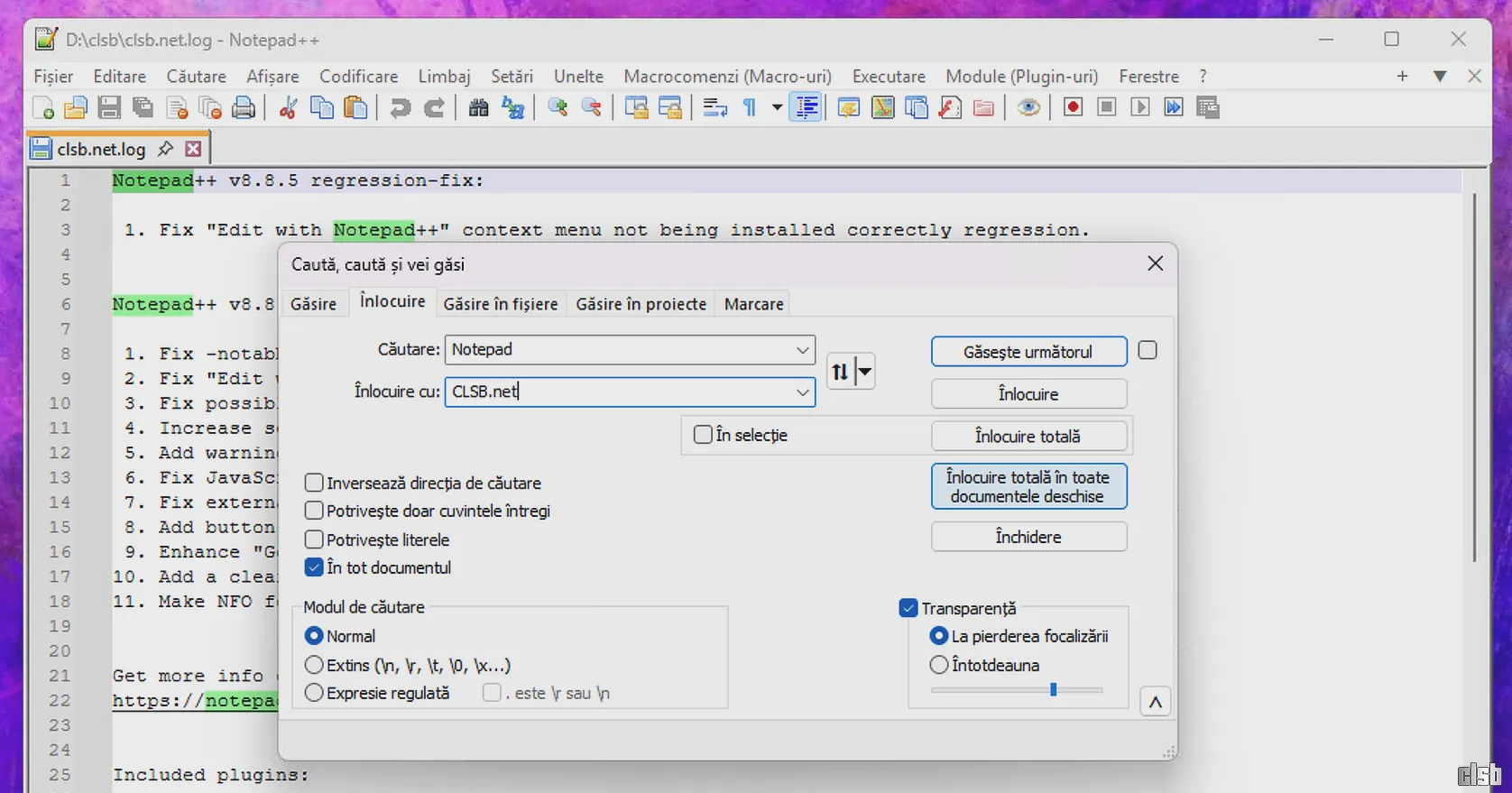Open swap find/replace arrow dropdown
Viewport: 1512px width, 793px height.
864,371
